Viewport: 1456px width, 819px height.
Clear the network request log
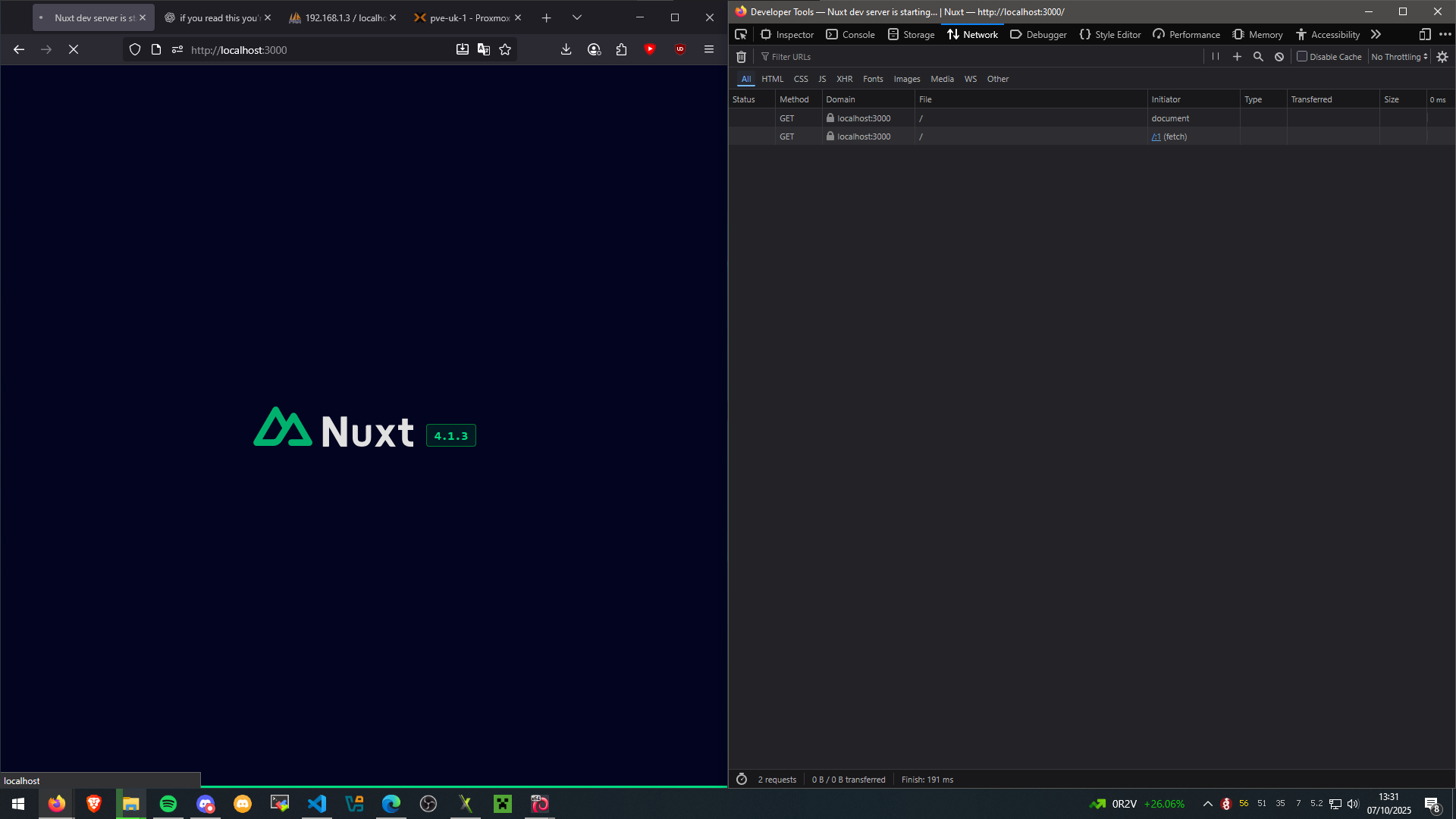(x=741, y=57)
